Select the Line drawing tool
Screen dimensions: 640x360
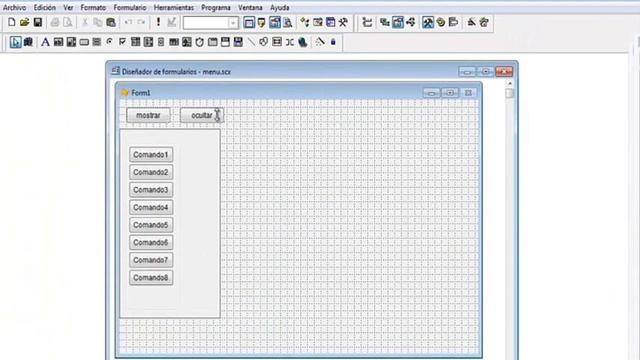pos(251,42)
